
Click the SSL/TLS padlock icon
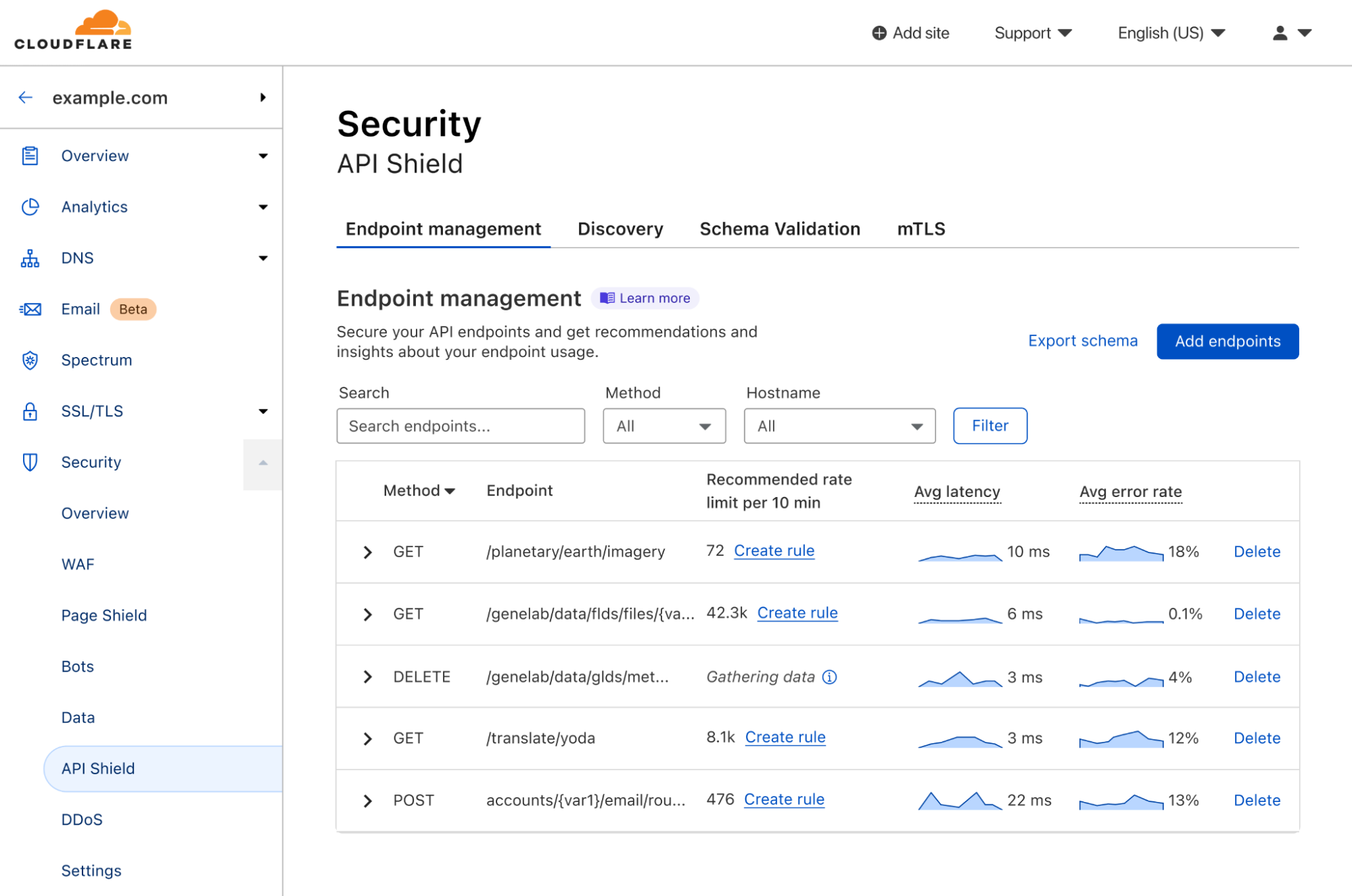click(x=30, y=411)
